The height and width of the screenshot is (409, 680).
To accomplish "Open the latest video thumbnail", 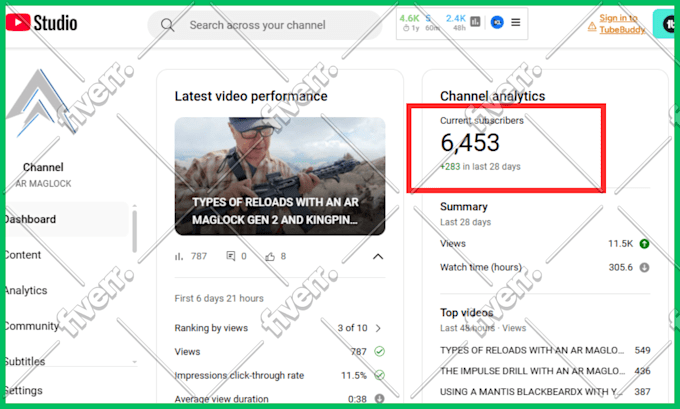I will point(280,176).
